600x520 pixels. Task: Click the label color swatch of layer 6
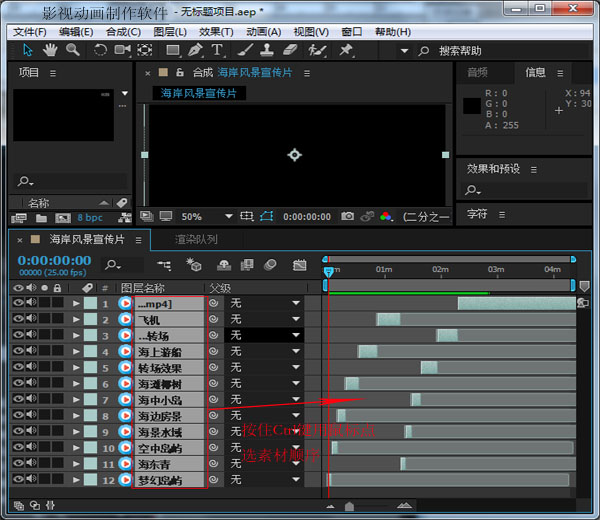(x=91, y=383)
